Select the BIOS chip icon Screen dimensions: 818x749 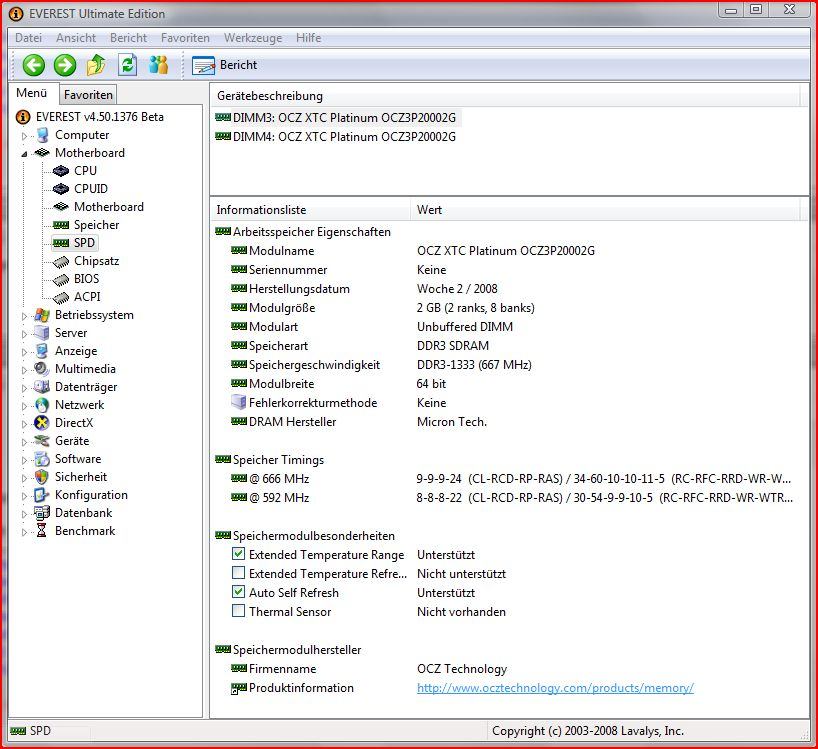coord(61,279)
